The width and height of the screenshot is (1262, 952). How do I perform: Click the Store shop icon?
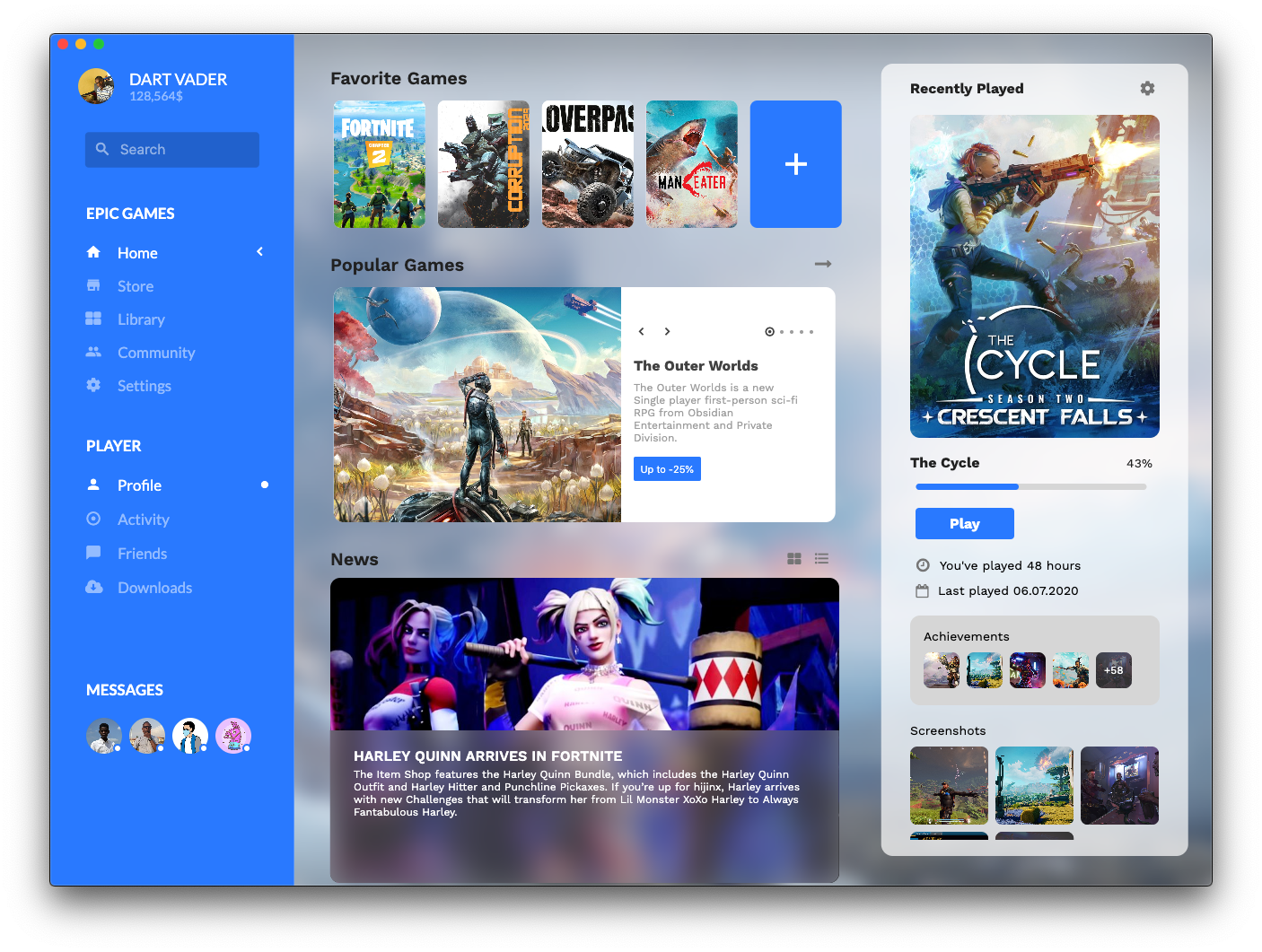click(x=93, y=285)
